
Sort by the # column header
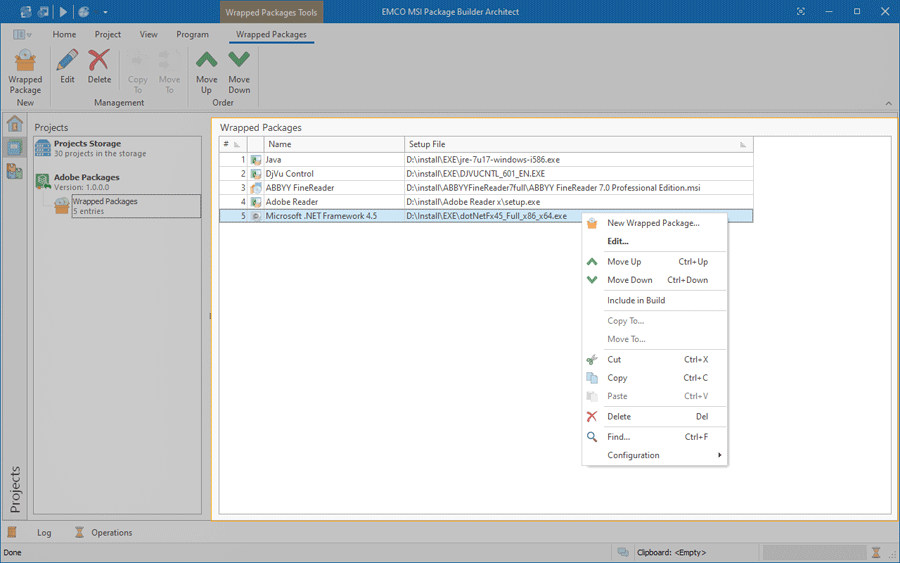(x=233, y=145)
